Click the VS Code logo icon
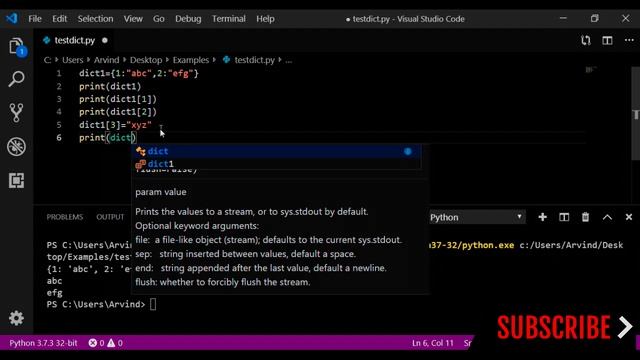The height and width of the screenshot is (360, 640). click(12, 18)
